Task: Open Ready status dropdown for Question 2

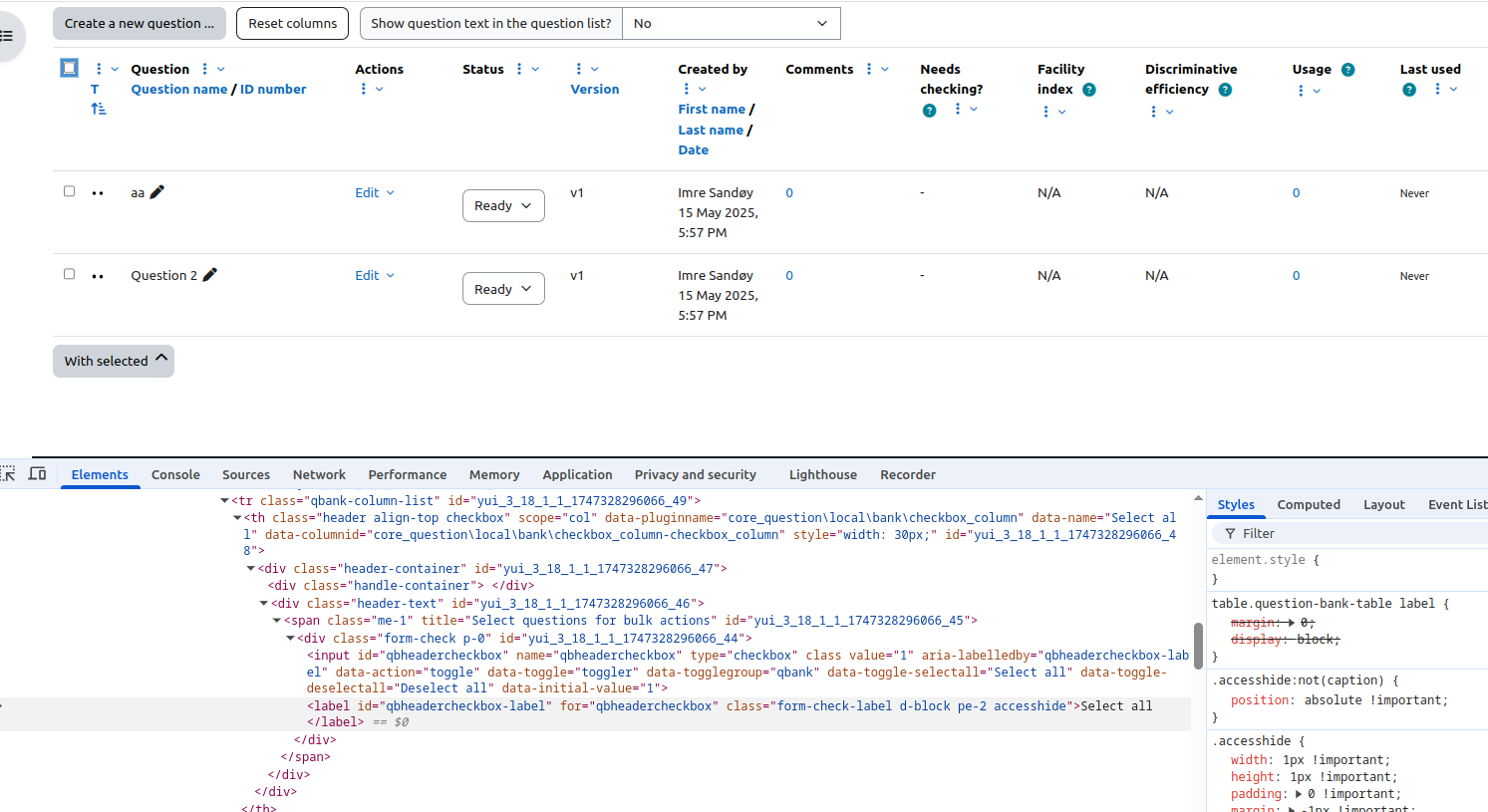Action: click(x=503, y=289)
